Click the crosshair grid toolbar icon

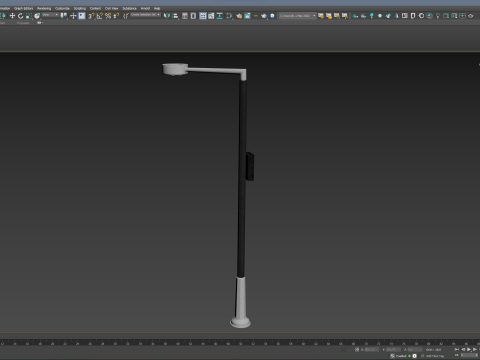pyautogui.click(x=462, y=16)
